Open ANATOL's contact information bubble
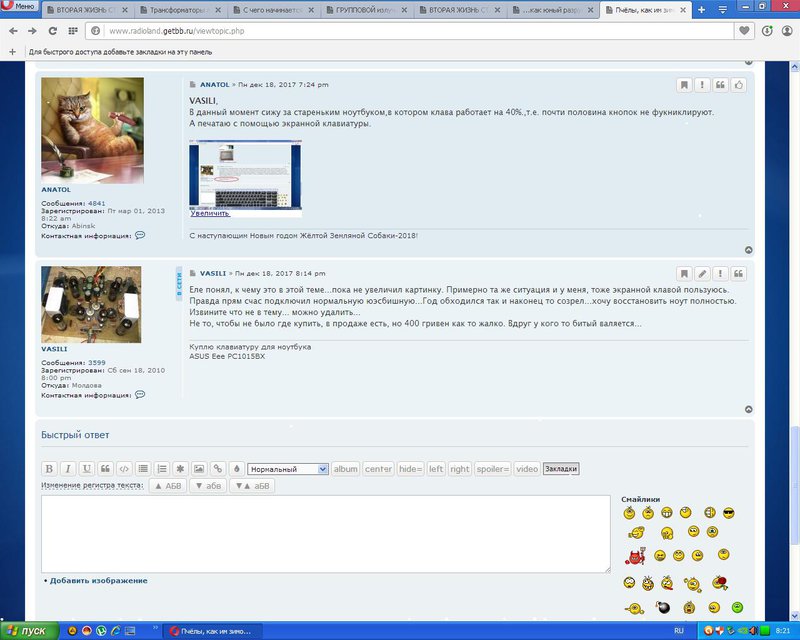 click(140, 235)
